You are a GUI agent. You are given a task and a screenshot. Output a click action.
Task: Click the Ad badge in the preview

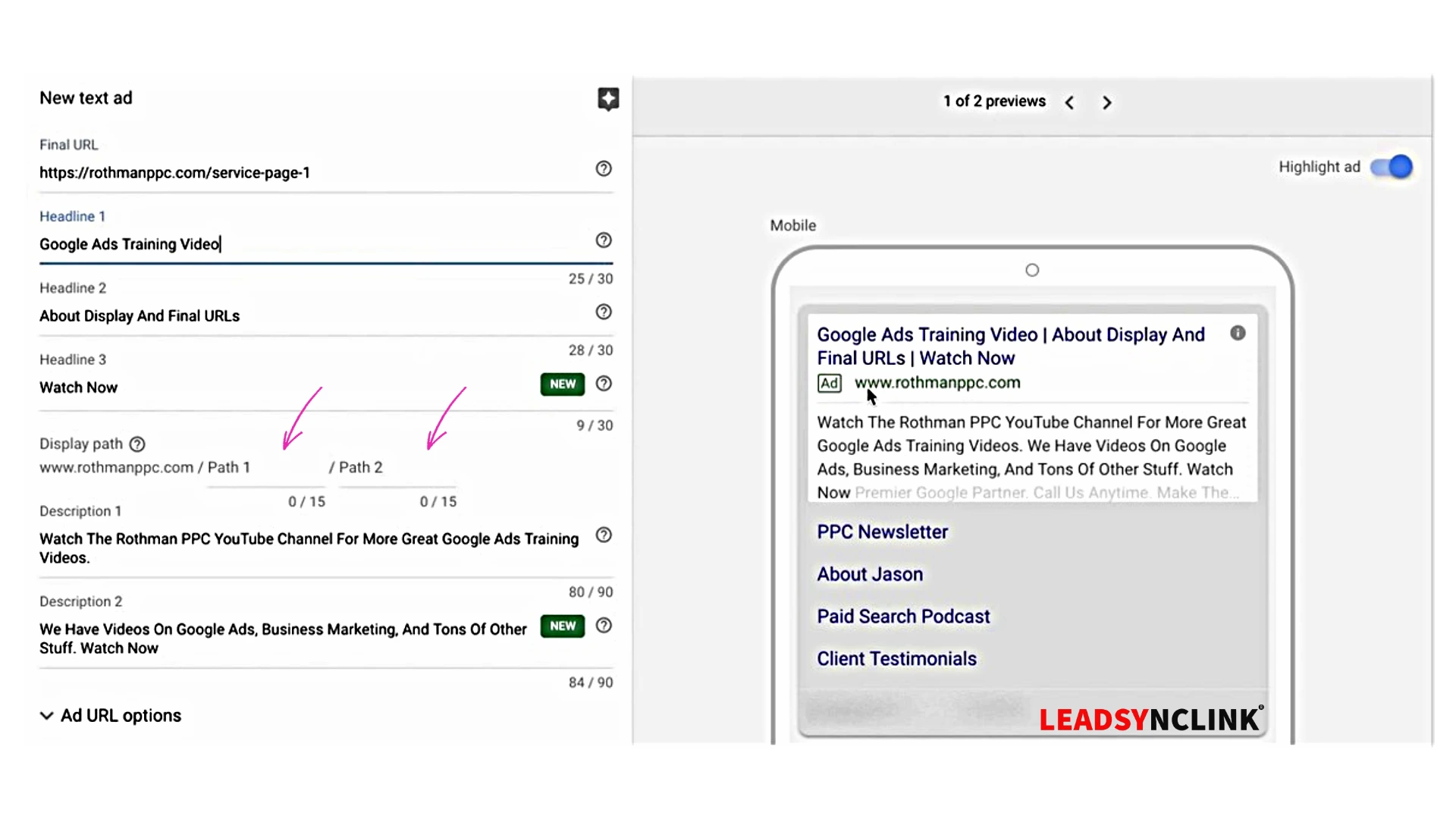(x=829, y=383)
